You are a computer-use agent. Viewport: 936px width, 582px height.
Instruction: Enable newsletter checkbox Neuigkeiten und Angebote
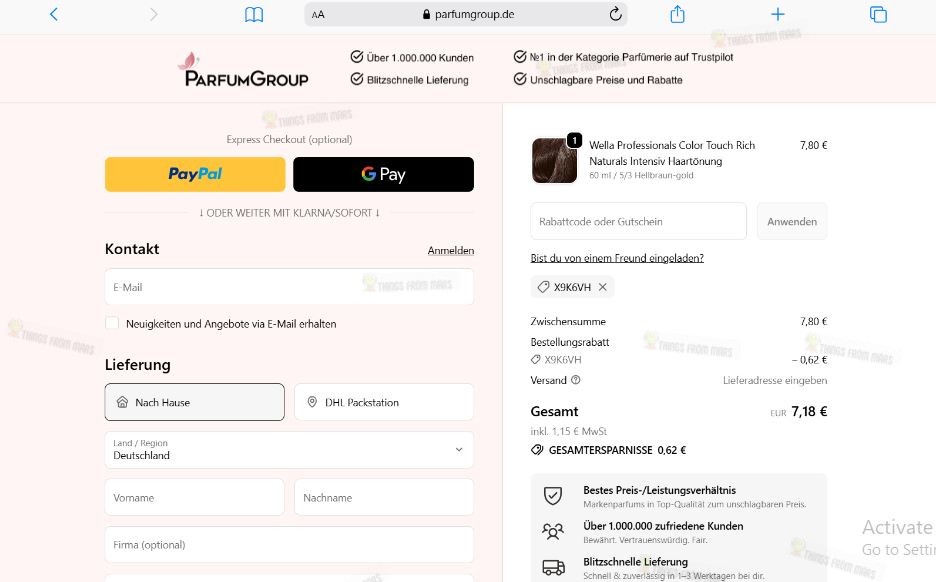[112, 323]
